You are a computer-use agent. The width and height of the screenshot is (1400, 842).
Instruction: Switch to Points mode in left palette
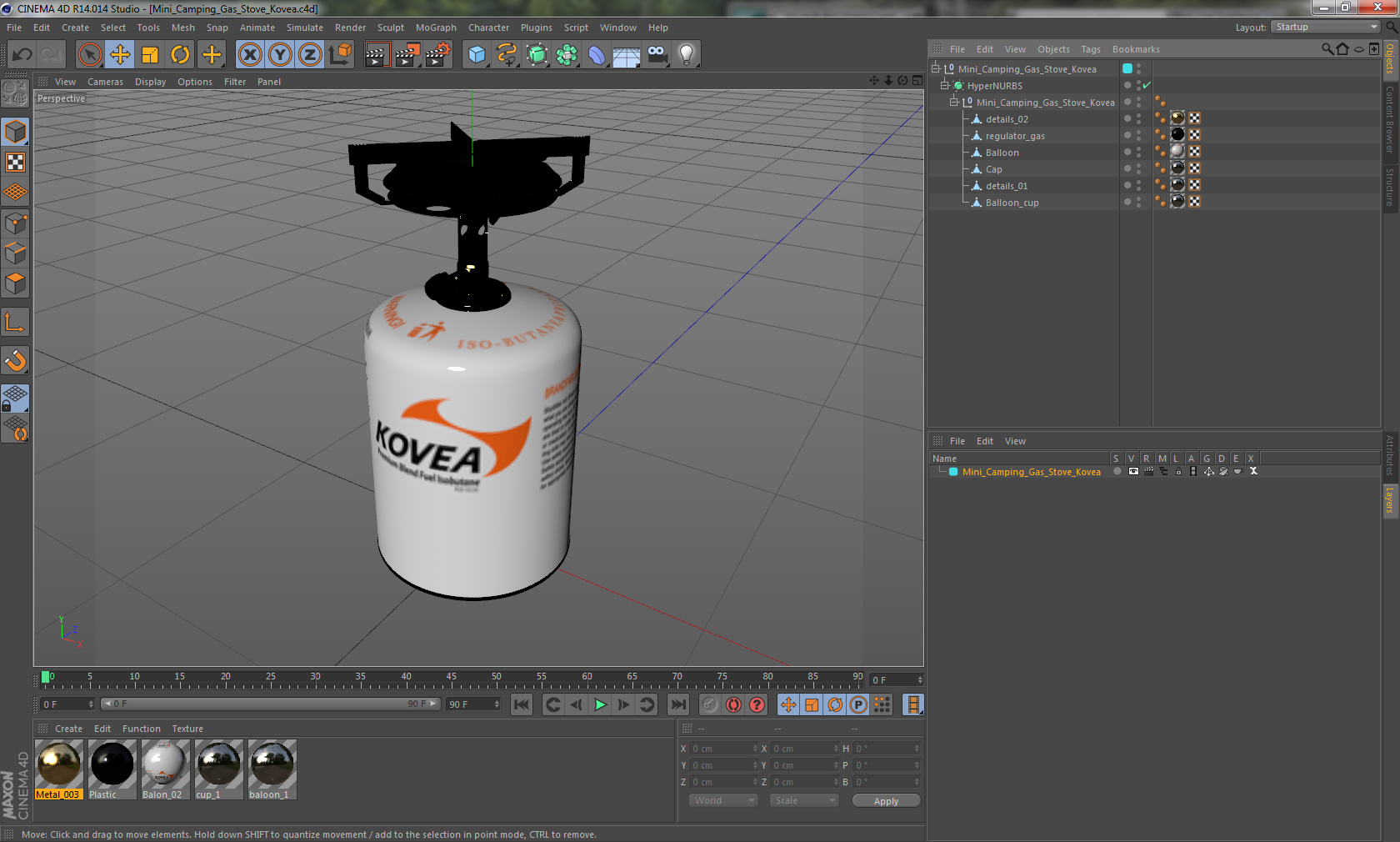point(15,223)
